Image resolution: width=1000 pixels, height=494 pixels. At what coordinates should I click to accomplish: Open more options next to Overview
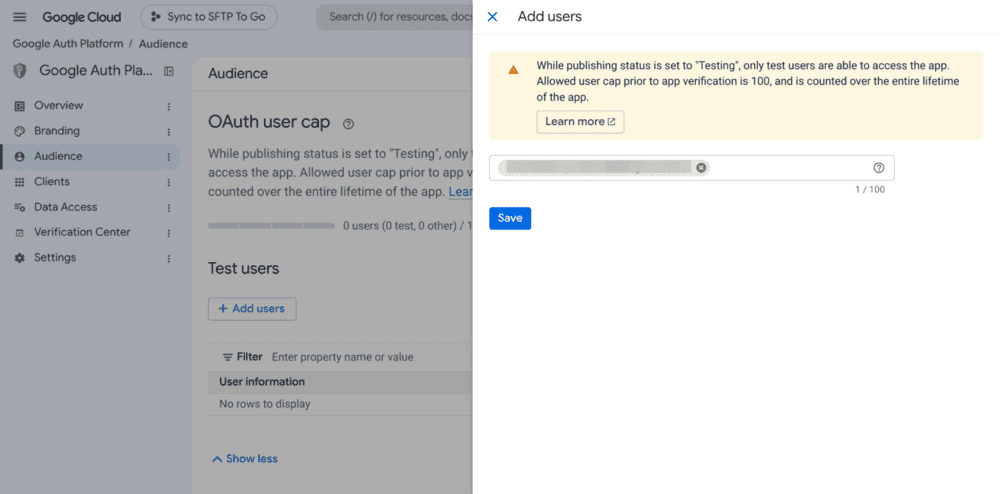pyautogui.click(x=169, y=106)
